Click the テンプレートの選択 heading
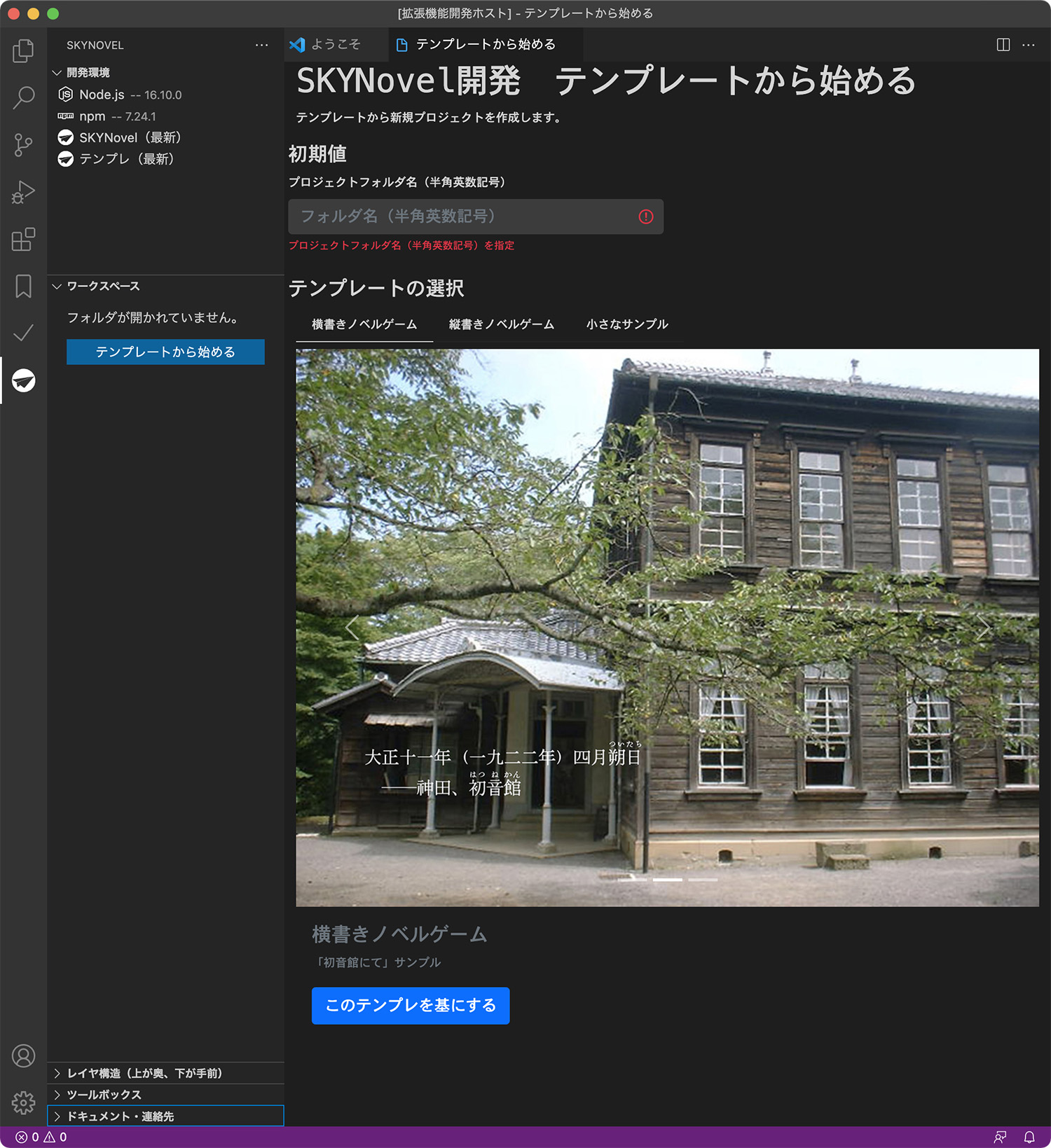The width and height of the screenshot is (1051, 1148). pyautogui.click(x=376, y=288)
